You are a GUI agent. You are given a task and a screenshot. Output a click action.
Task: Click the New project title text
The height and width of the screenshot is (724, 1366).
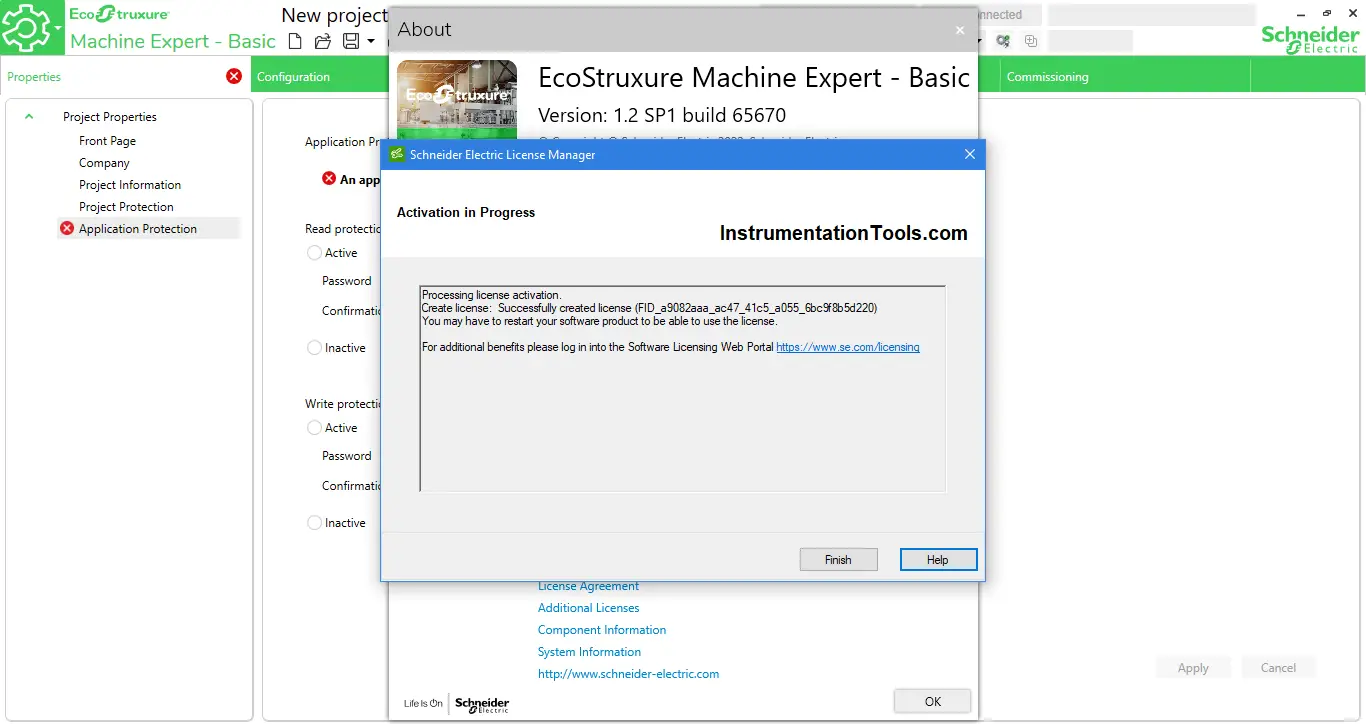click(x=334, y=15)
